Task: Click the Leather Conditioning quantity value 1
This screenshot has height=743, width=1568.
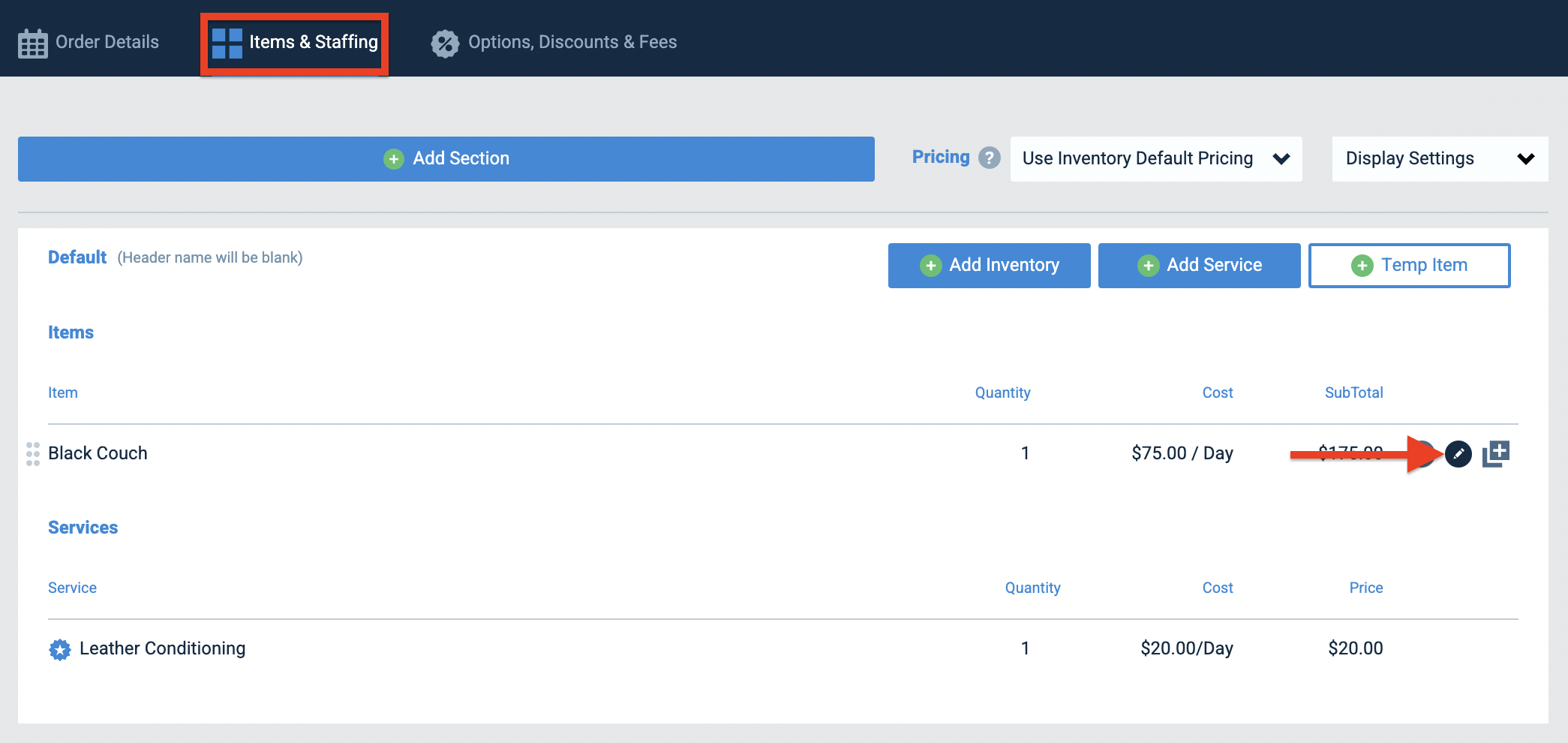Action: coord(1025,648)
